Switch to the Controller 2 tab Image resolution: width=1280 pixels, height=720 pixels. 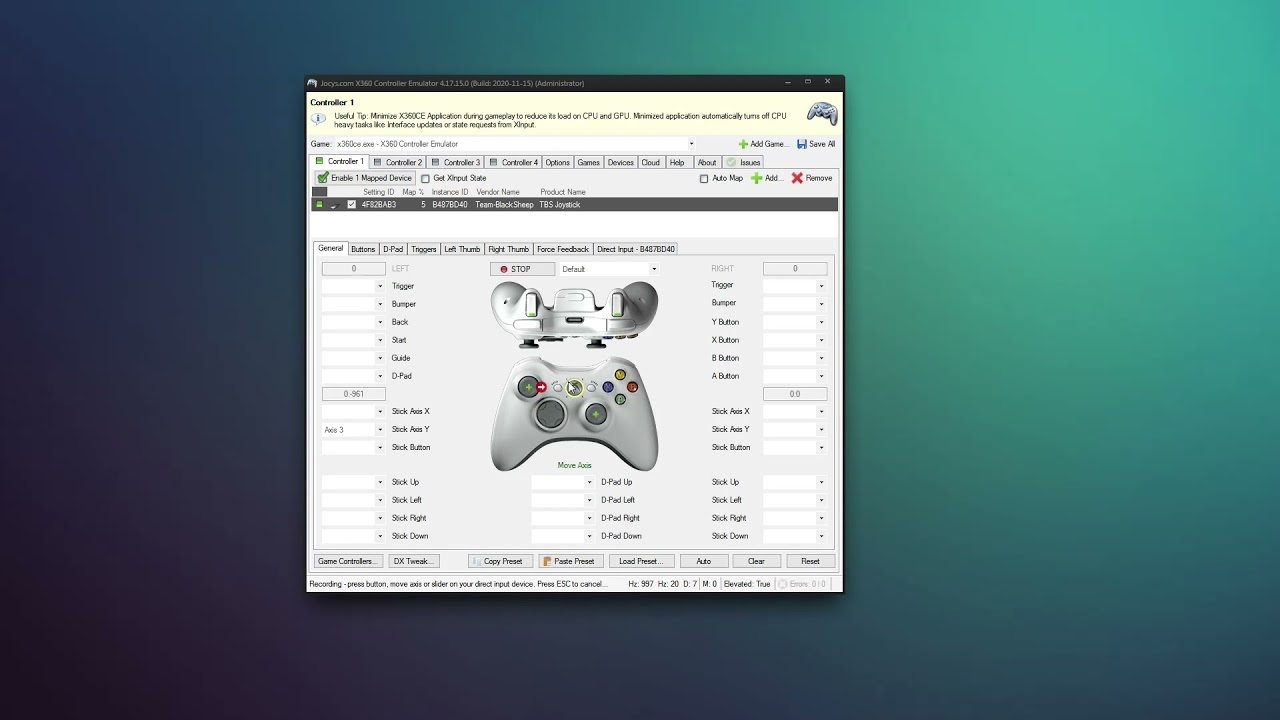tap(398, 162)
